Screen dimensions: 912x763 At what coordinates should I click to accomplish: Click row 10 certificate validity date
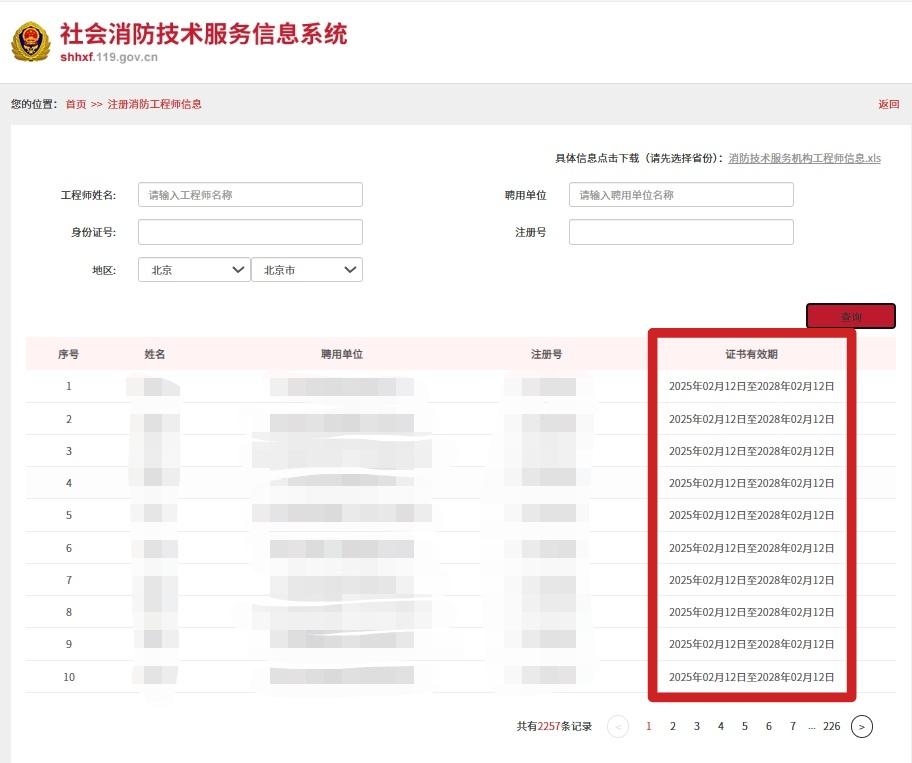click(751, 677)
